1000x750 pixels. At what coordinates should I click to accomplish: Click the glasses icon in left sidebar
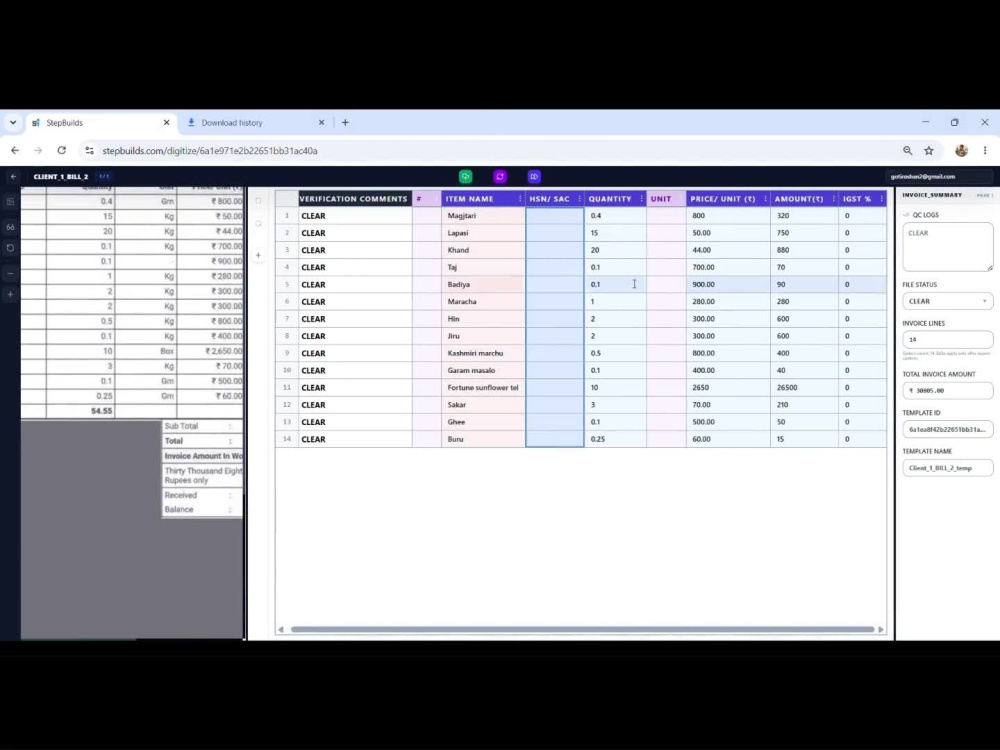pos(10,227)
